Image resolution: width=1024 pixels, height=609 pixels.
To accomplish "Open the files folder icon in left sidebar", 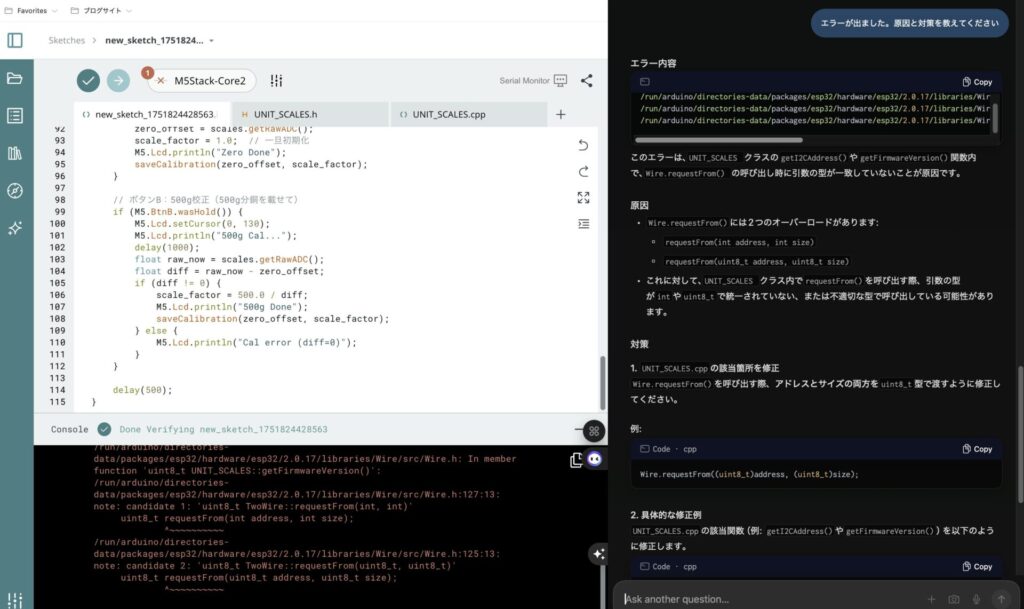I will (15, 78).
